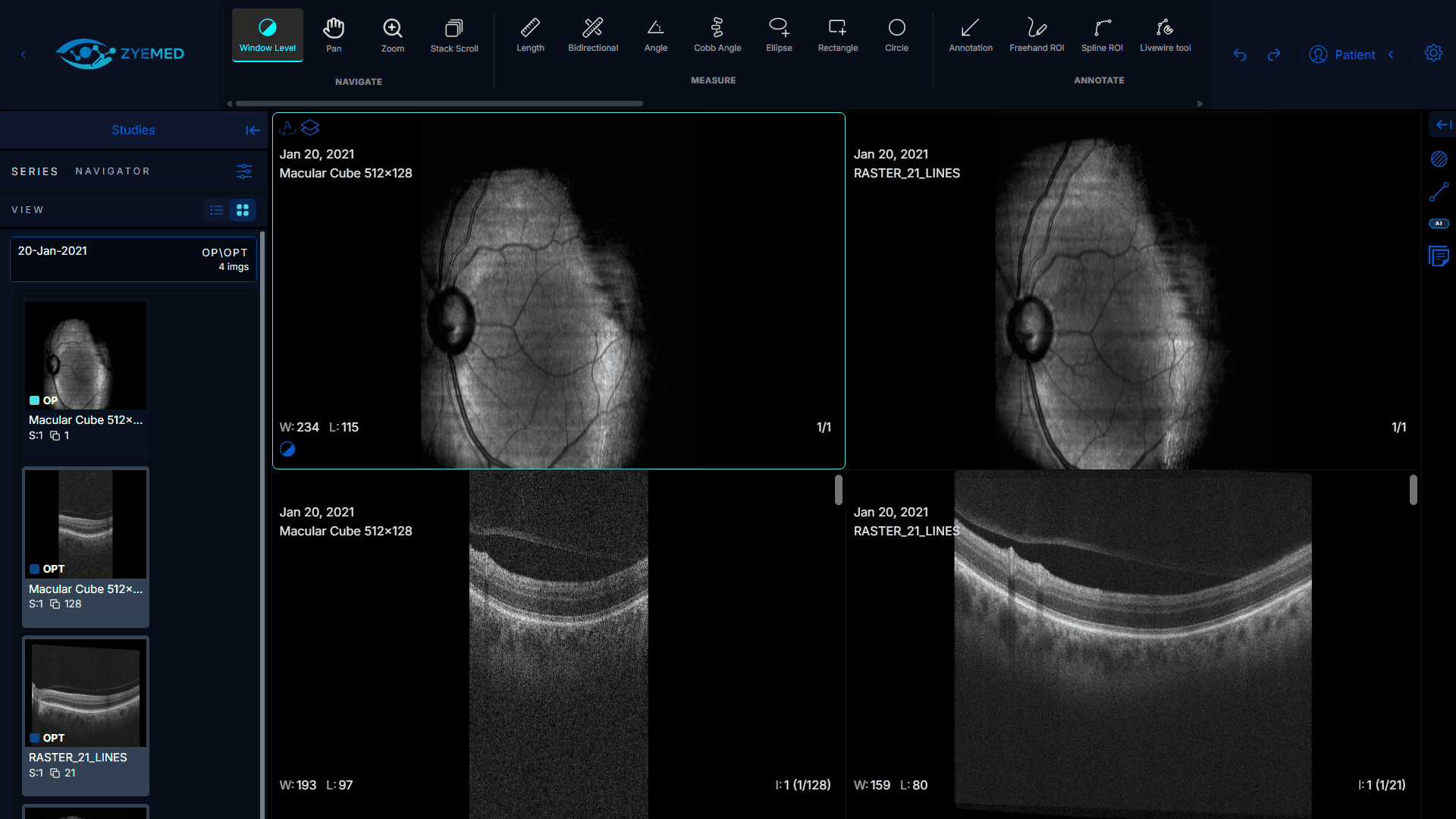
Task: Choose the Spline ROI annotation tool
Action: 1101,35
